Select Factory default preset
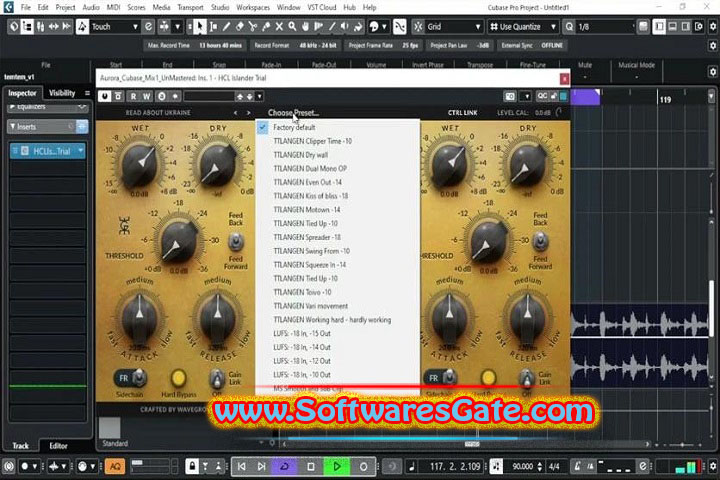Viewport: 720px width, 480px height. tap(338, 127)
